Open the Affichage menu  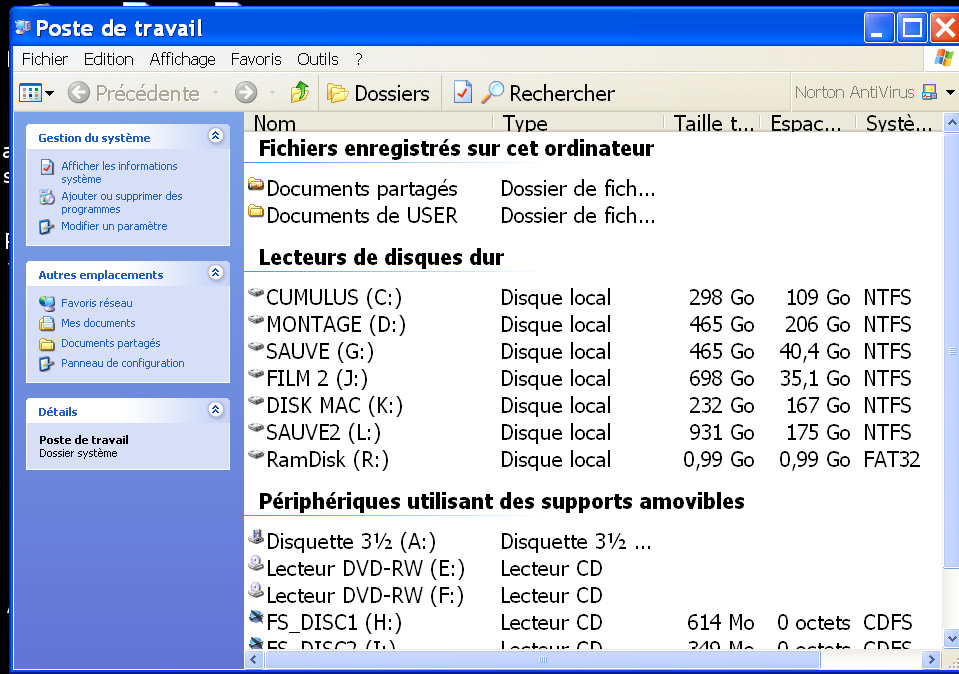coord(182,59)
